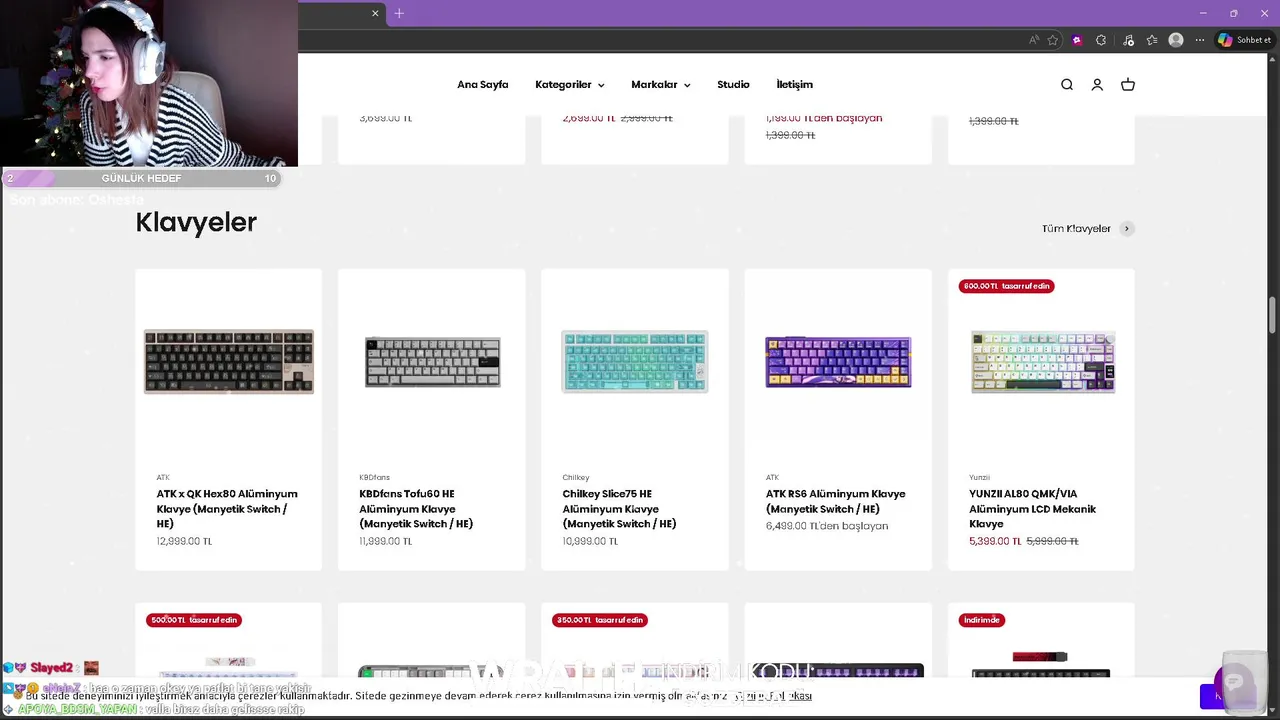The width and height of the screenshot is (1280, 720).
Task: Expand the Markalar dropdown menu
Action: [660, 85]
